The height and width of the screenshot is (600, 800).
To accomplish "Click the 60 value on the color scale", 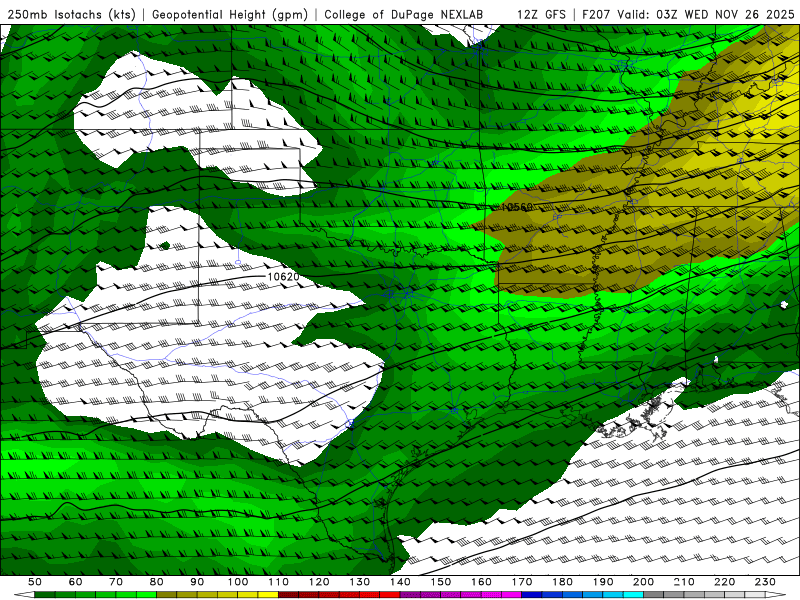I will pyautogui.click(x=76, y=582).
